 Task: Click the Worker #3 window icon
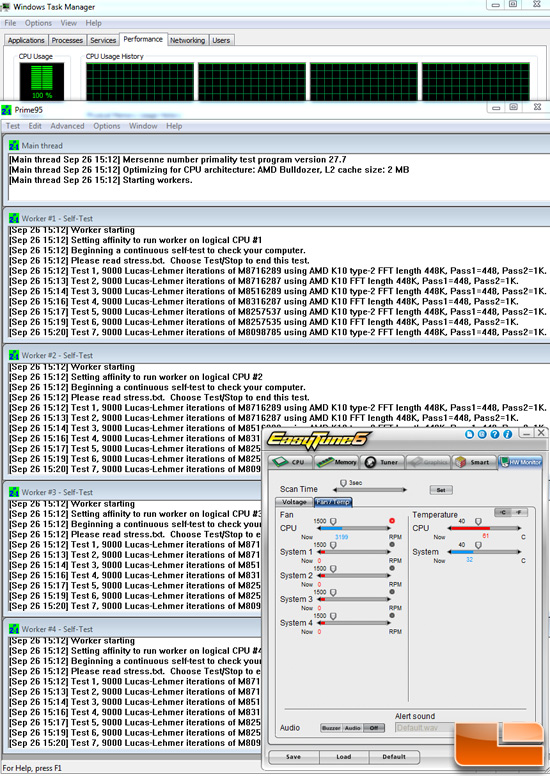pyautogui.click(x=14, y=492)
